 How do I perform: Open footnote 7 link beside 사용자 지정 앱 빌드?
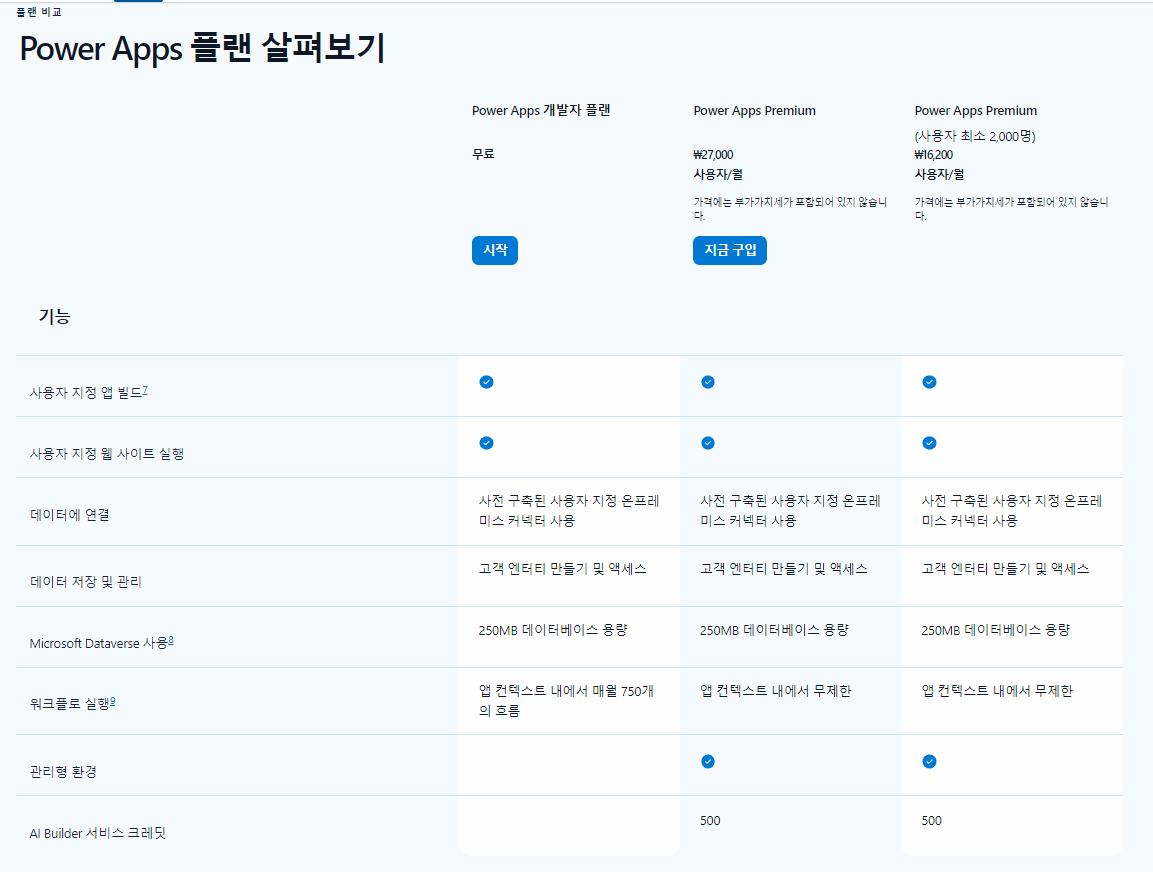[145, 390]
